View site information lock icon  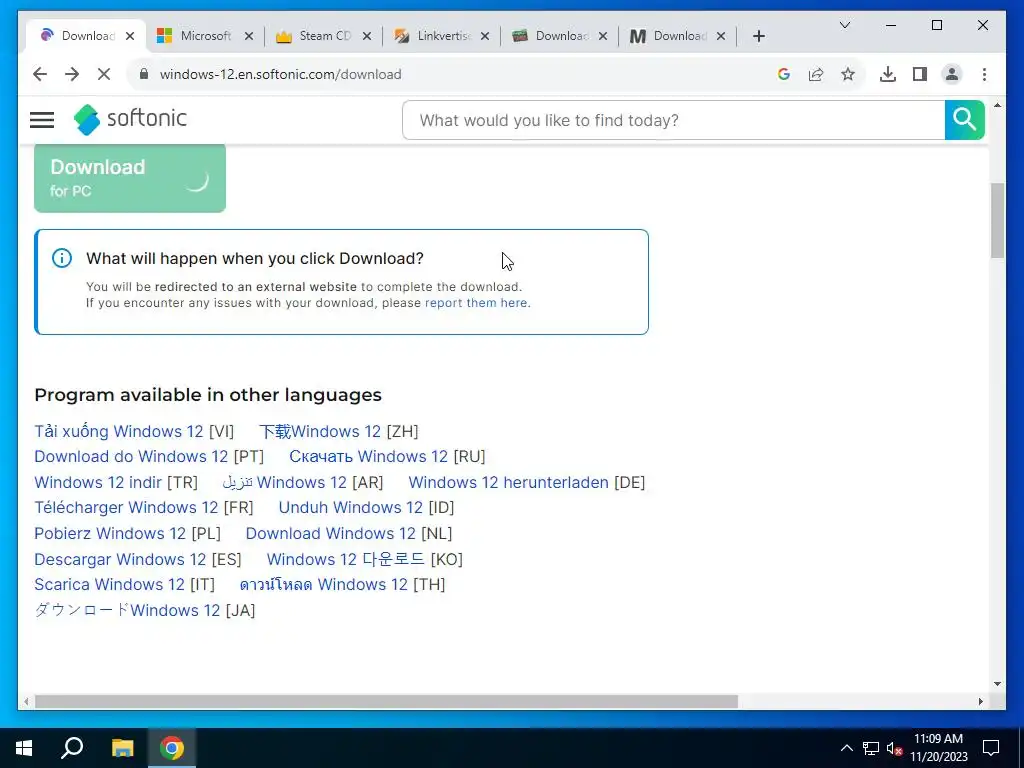point(144,74)
